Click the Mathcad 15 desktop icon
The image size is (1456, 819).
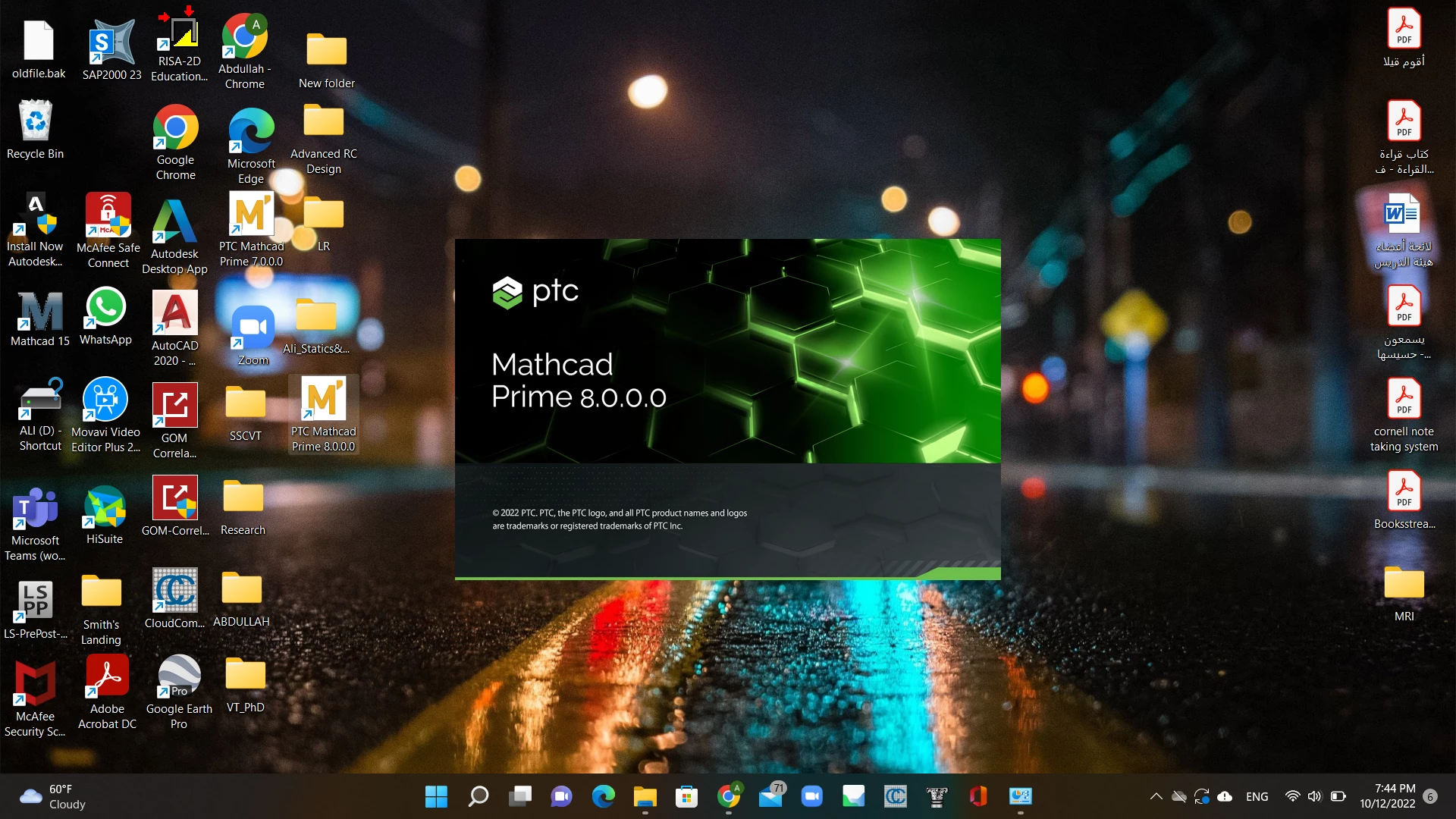click(x=40, y=311)
